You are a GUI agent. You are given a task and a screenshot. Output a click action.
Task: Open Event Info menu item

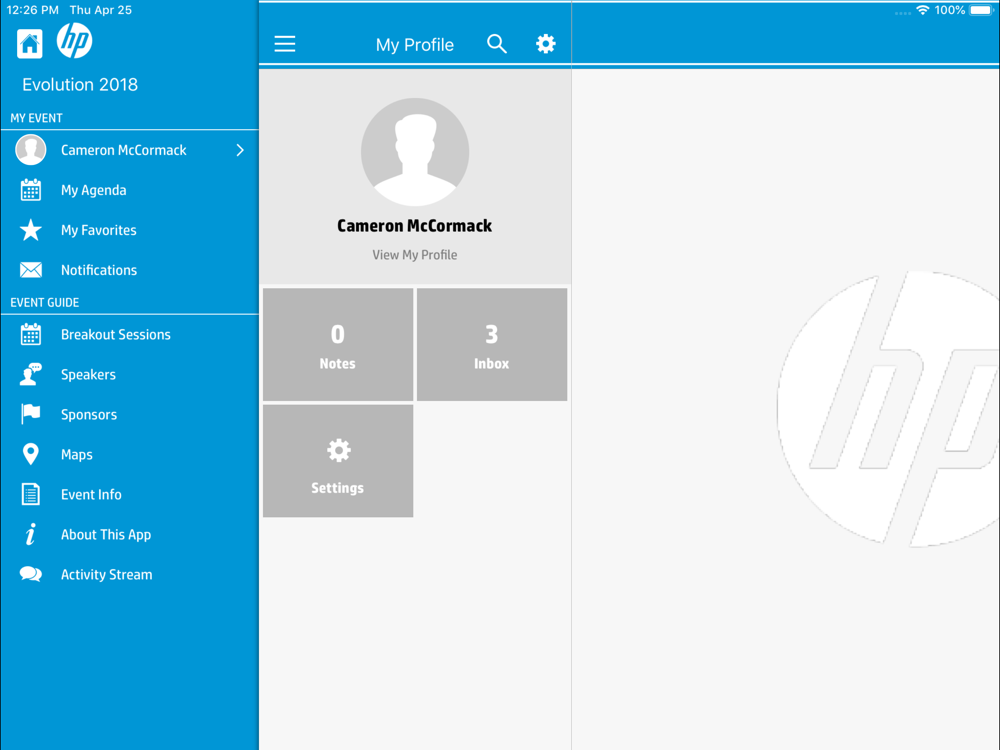click(129, 494)
